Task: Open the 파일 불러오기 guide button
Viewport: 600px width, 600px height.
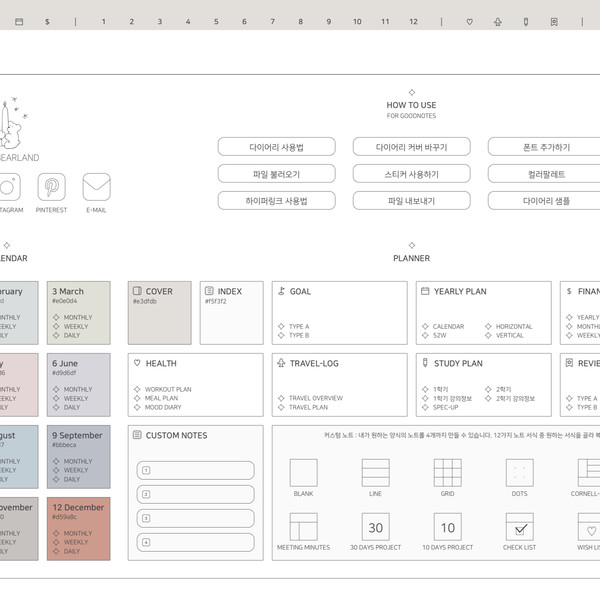Action: pyautogui.click(x=277, y=174)
